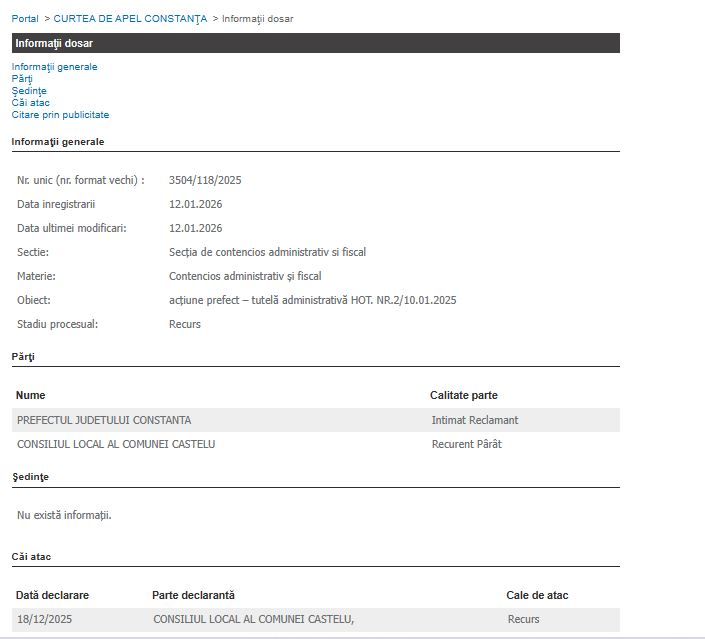Viewport: 705px width, 639px height.
Task: Open CURTEA DE APEL CONSTANȚA breadcrumb link
Action: point(130,19)
